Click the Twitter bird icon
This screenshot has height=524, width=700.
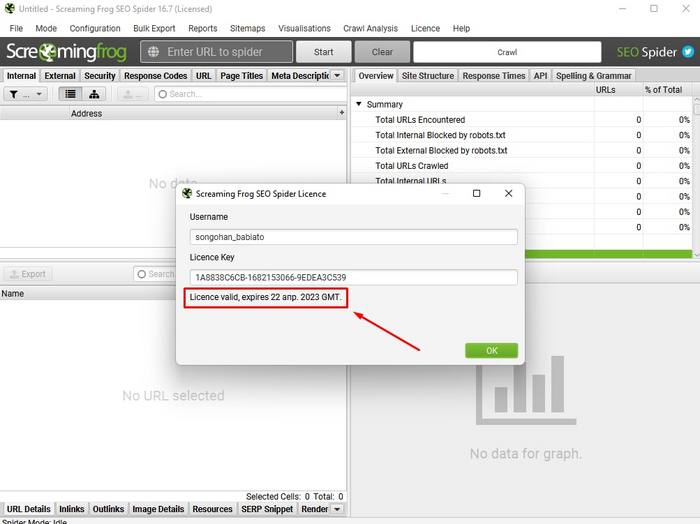[688, 52]
